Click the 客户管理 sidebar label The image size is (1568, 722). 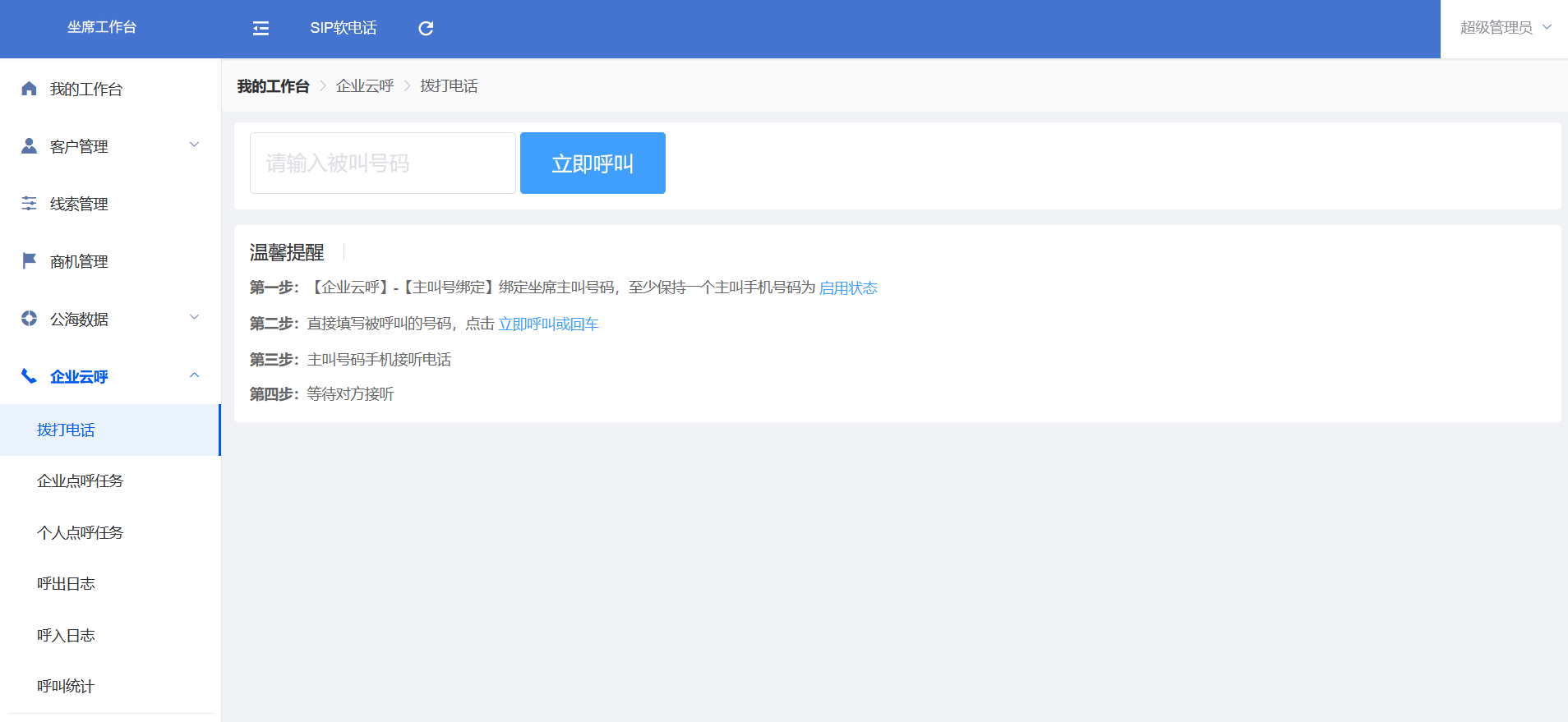pyautogui.click(x=79, y=147)
